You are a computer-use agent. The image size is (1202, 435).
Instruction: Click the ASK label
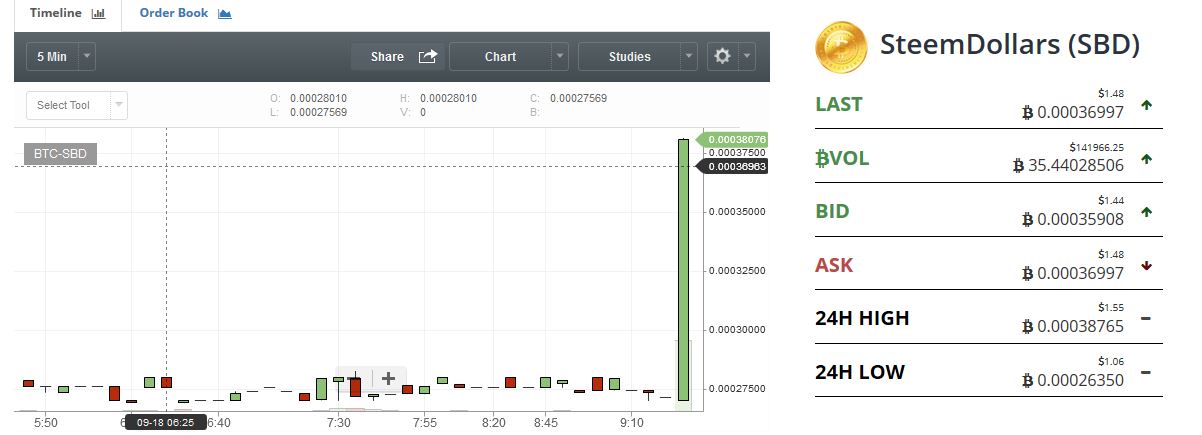[x=835, y=265]
